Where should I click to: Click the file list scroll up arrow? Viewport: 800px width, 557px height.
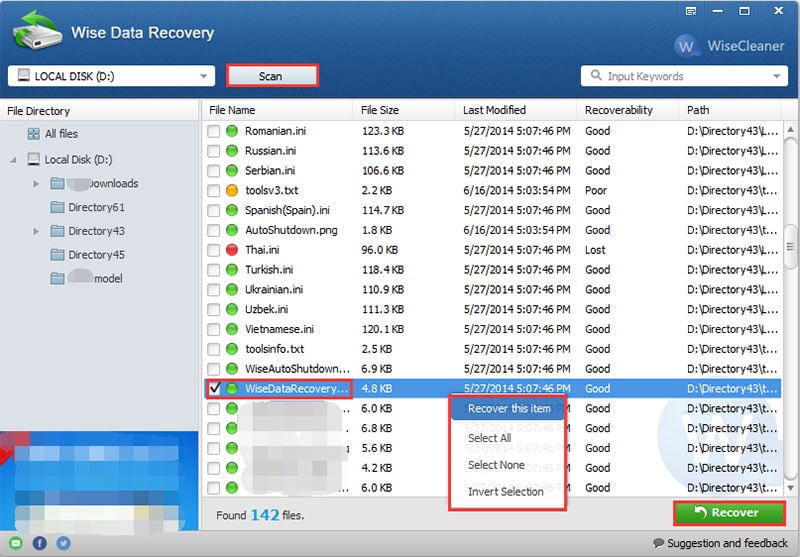click(790, 130)
